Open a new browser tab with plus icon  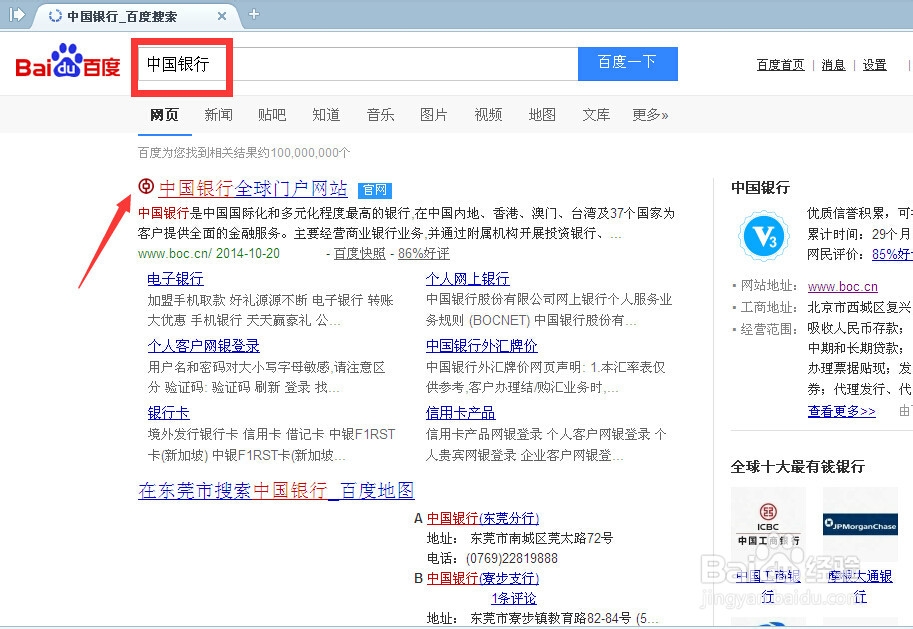[x=254, y=15]
